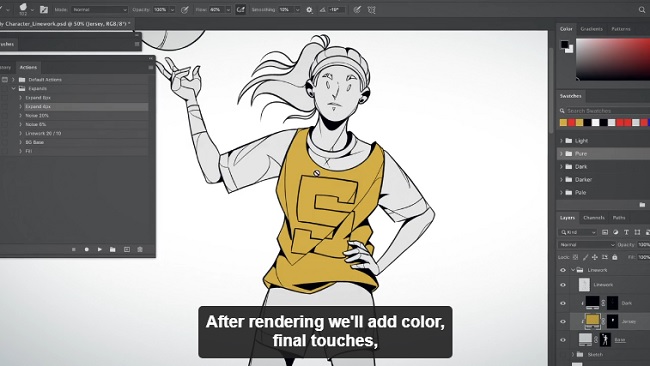The height and width of the screenshot is (366, 650).
Task: Hide the Linework group
Action: coord(563,270)
